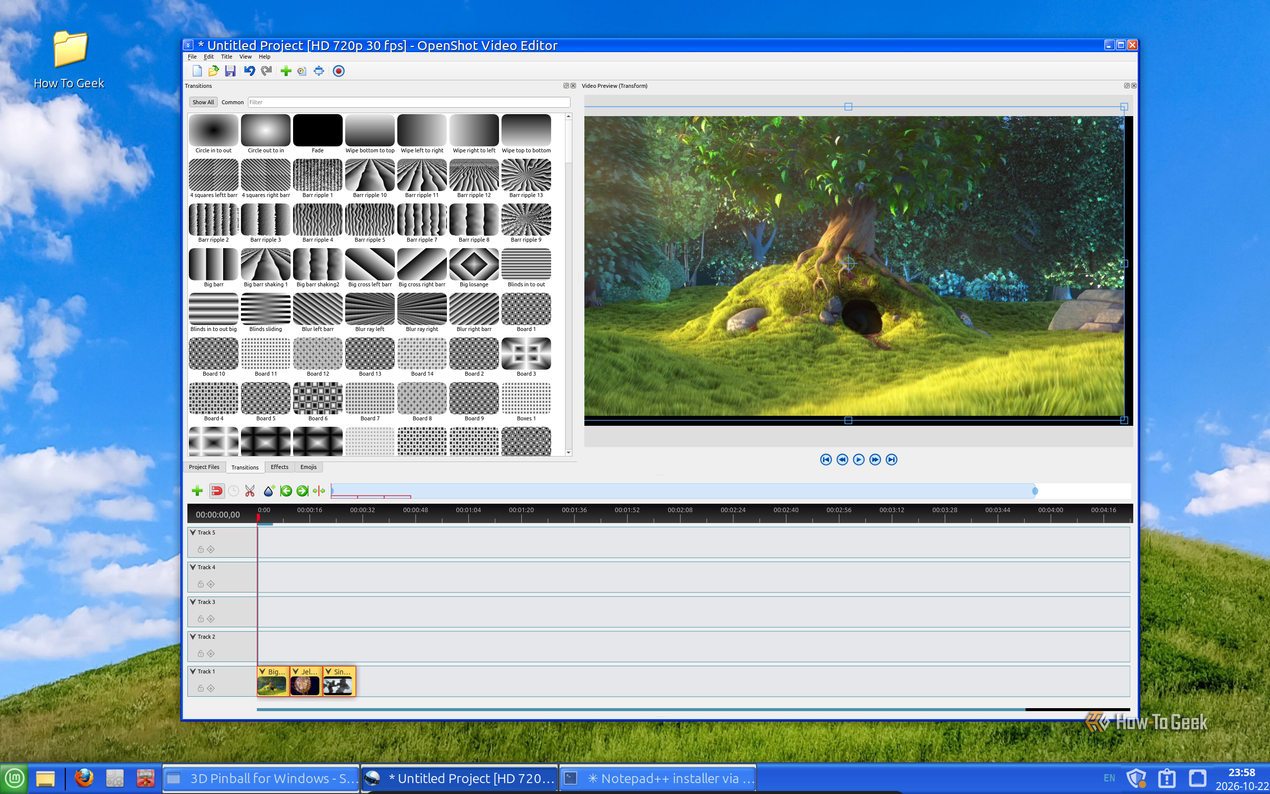This screenshot has width=1270, height=794.
Task: Open a project with the folder icon
Action: (213, 71)
